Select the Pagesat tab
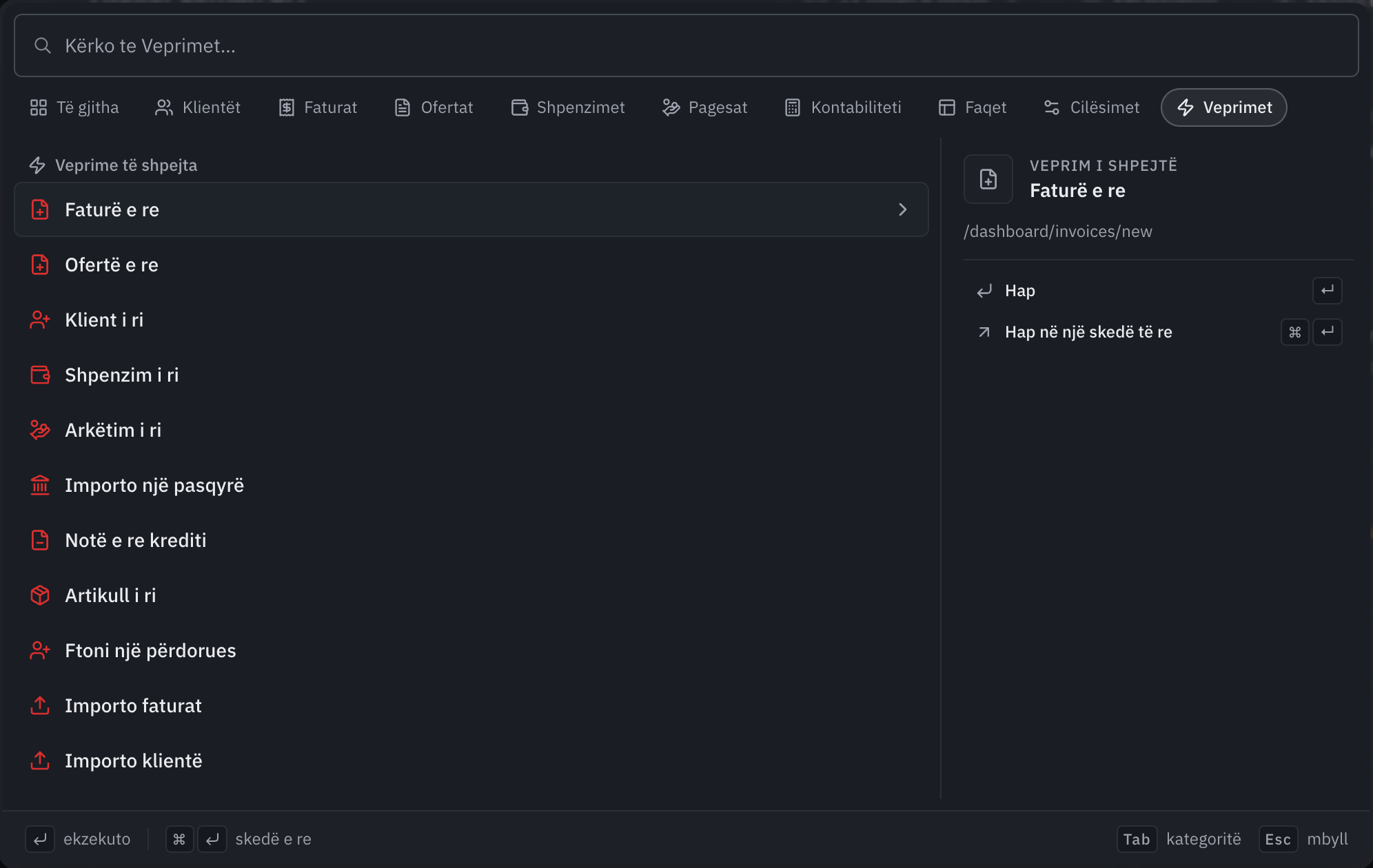This screenshot has width=1373, height=868. pos(704,107)
